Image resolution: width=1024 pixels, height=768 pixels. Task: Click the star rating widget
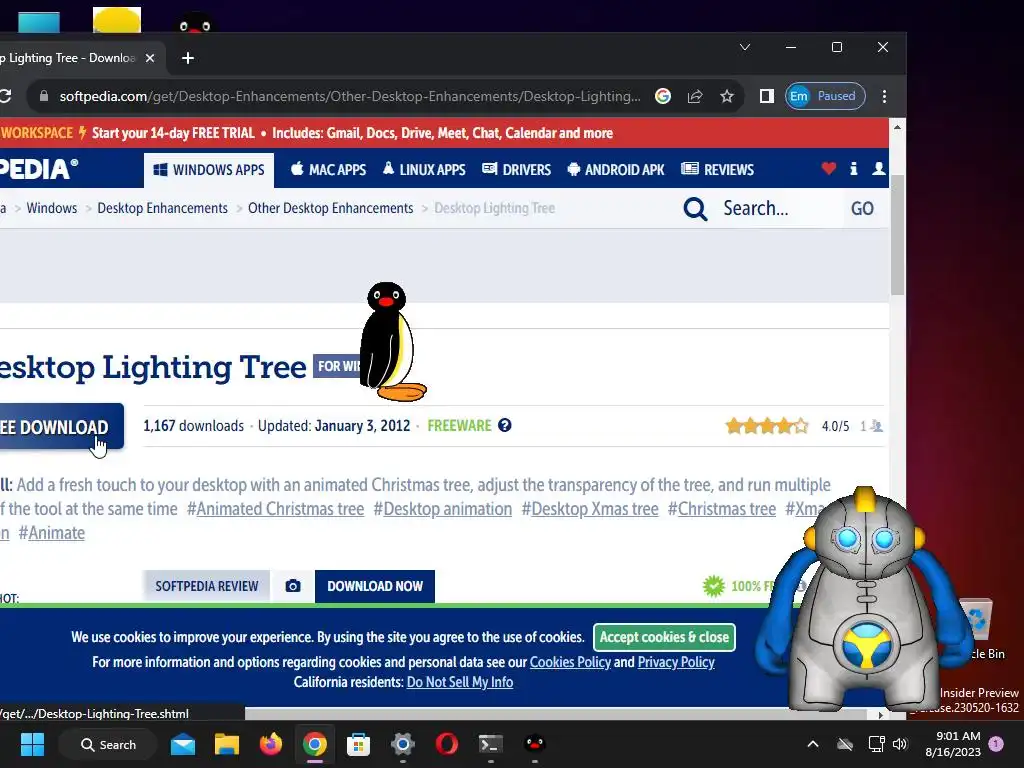point(767,426)
